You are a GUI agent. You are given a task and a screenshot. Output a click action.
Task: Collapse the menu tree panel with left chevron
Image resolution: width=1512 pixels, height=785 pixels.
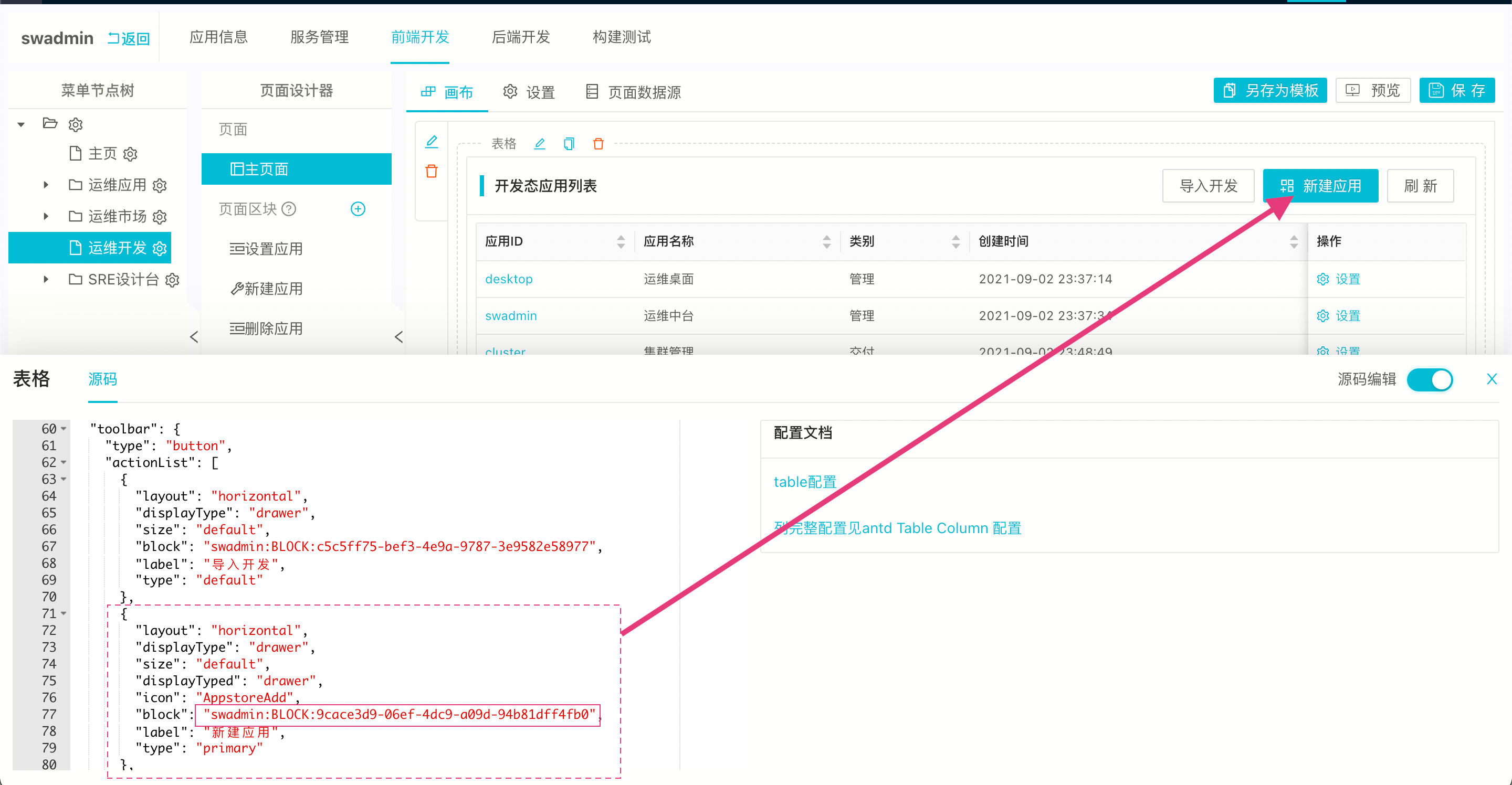(x=194, y=337)
